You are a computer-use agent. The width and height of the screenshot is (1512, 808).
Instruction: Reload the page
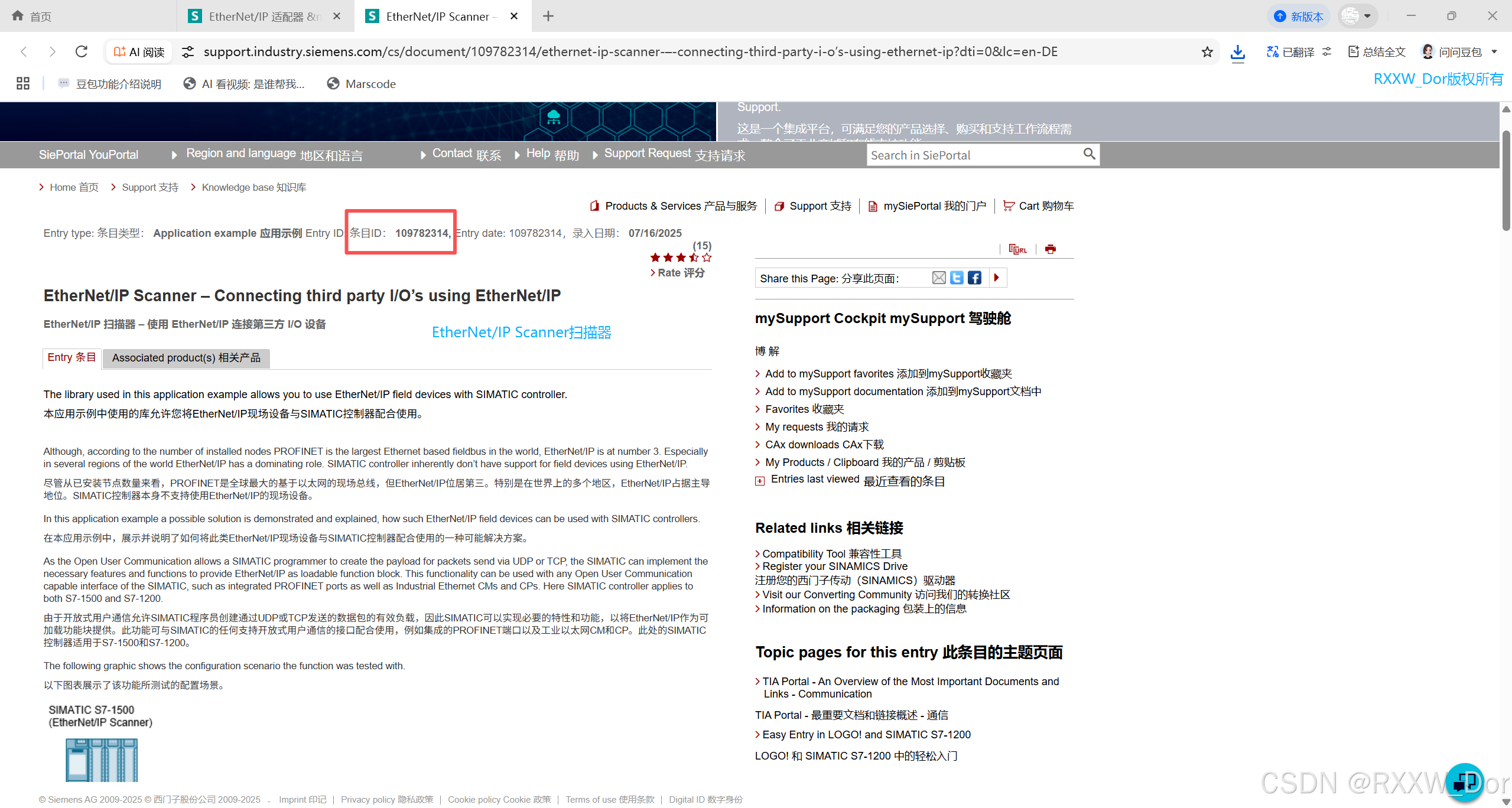click(82, 52)
